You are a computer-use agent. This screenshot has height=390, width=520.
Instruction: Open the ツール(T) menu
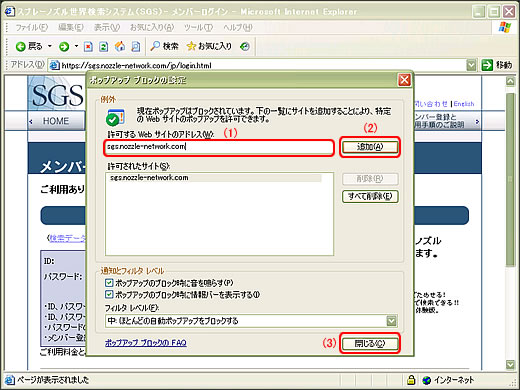point(199,27)
